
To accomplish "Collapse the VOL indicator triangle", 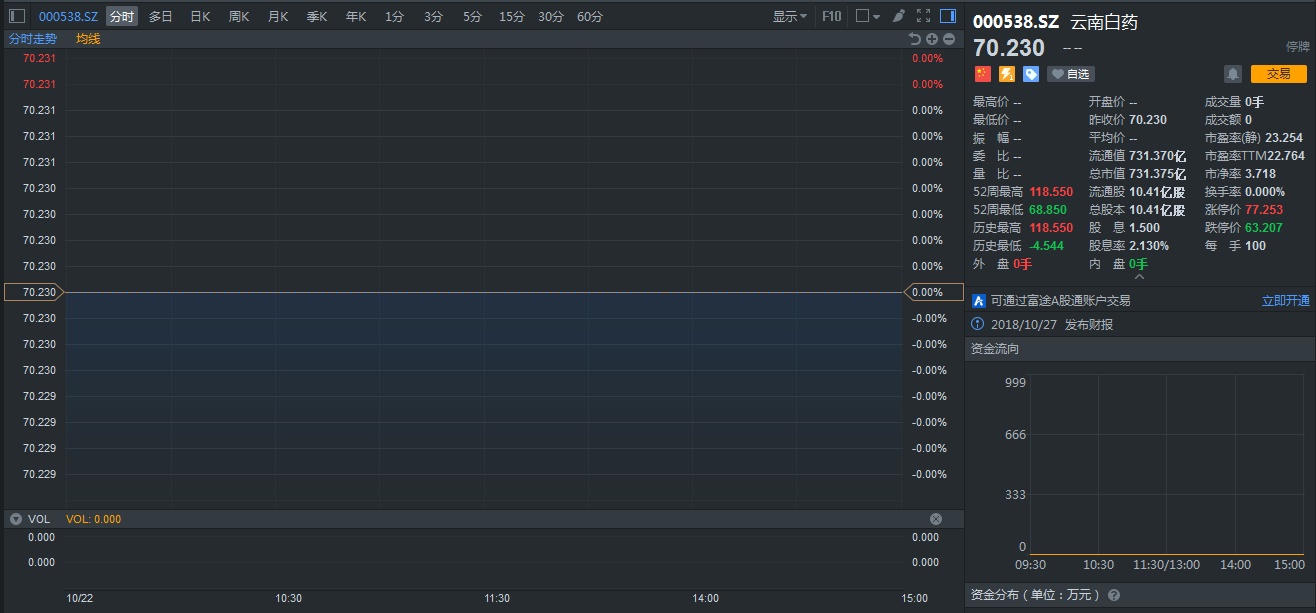I will point(16,519).
